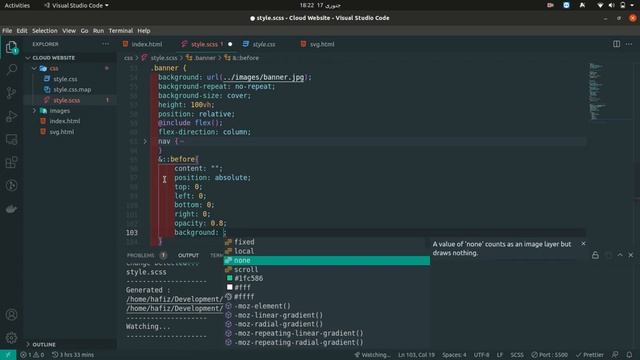Click the Spaces: 4 indentation indicator
Image resolution: width=640 pixels, height=360 pixels.
pos(454,355)
